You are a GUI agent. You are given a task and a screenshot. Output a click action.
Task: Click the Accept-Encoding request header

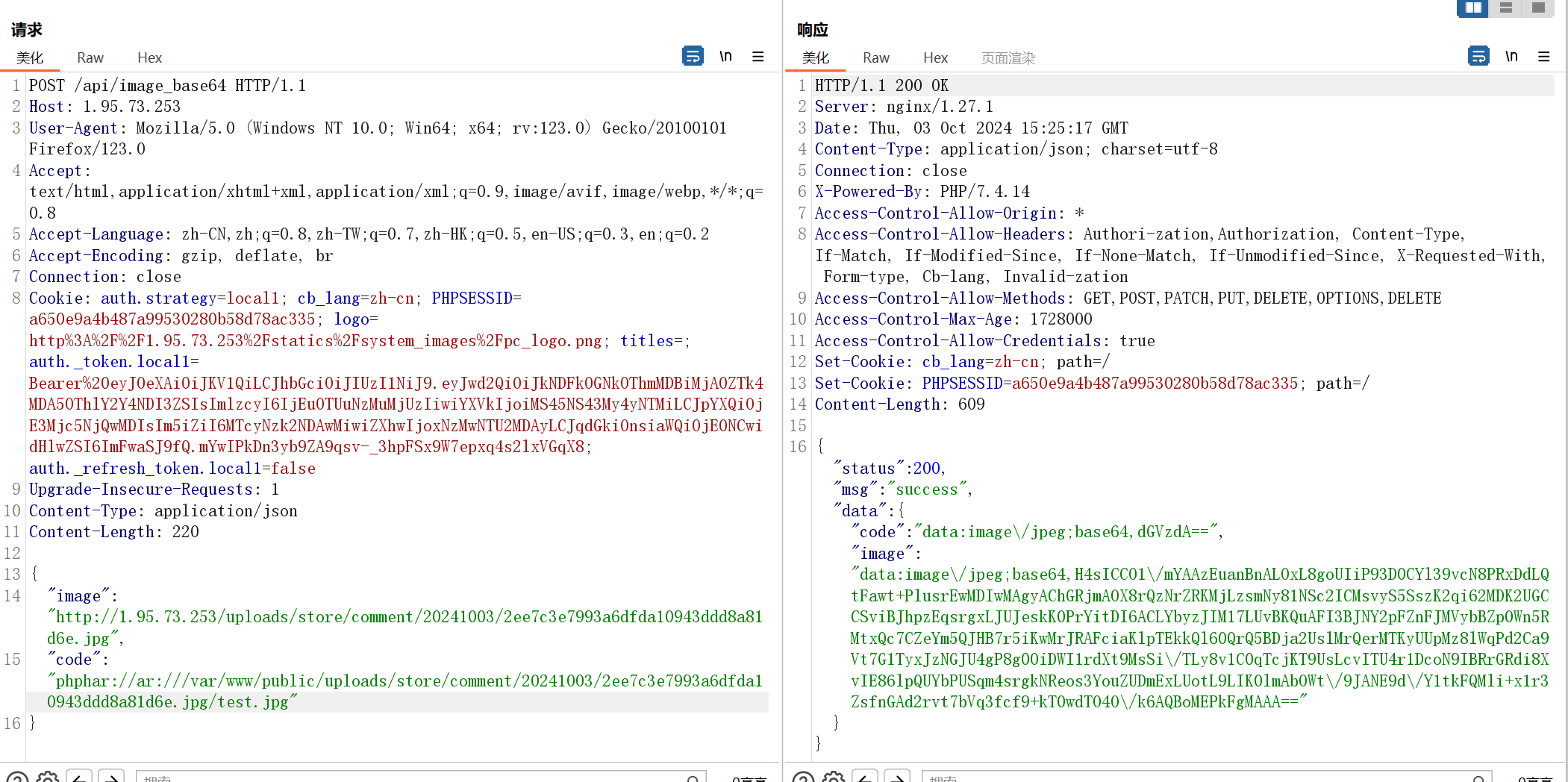coord(181,255)
